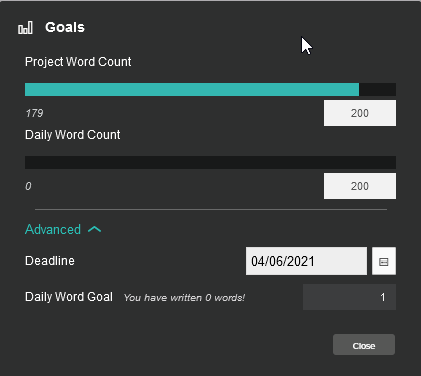The height and width of the screenshot is (376, 421).
Task: Click the current daily count 0
Action: point(28,186)
